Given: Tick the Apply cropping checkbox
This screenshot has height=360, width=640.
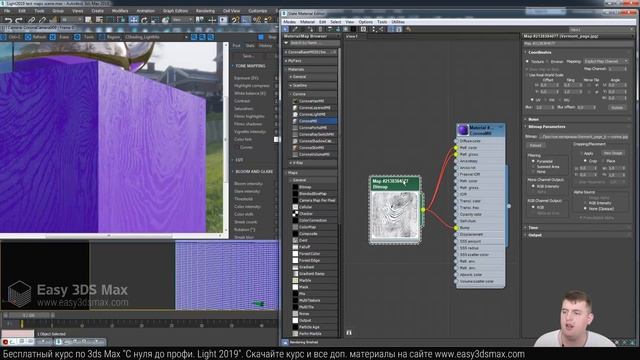Looking at the screenshot, I should point(581,153).
